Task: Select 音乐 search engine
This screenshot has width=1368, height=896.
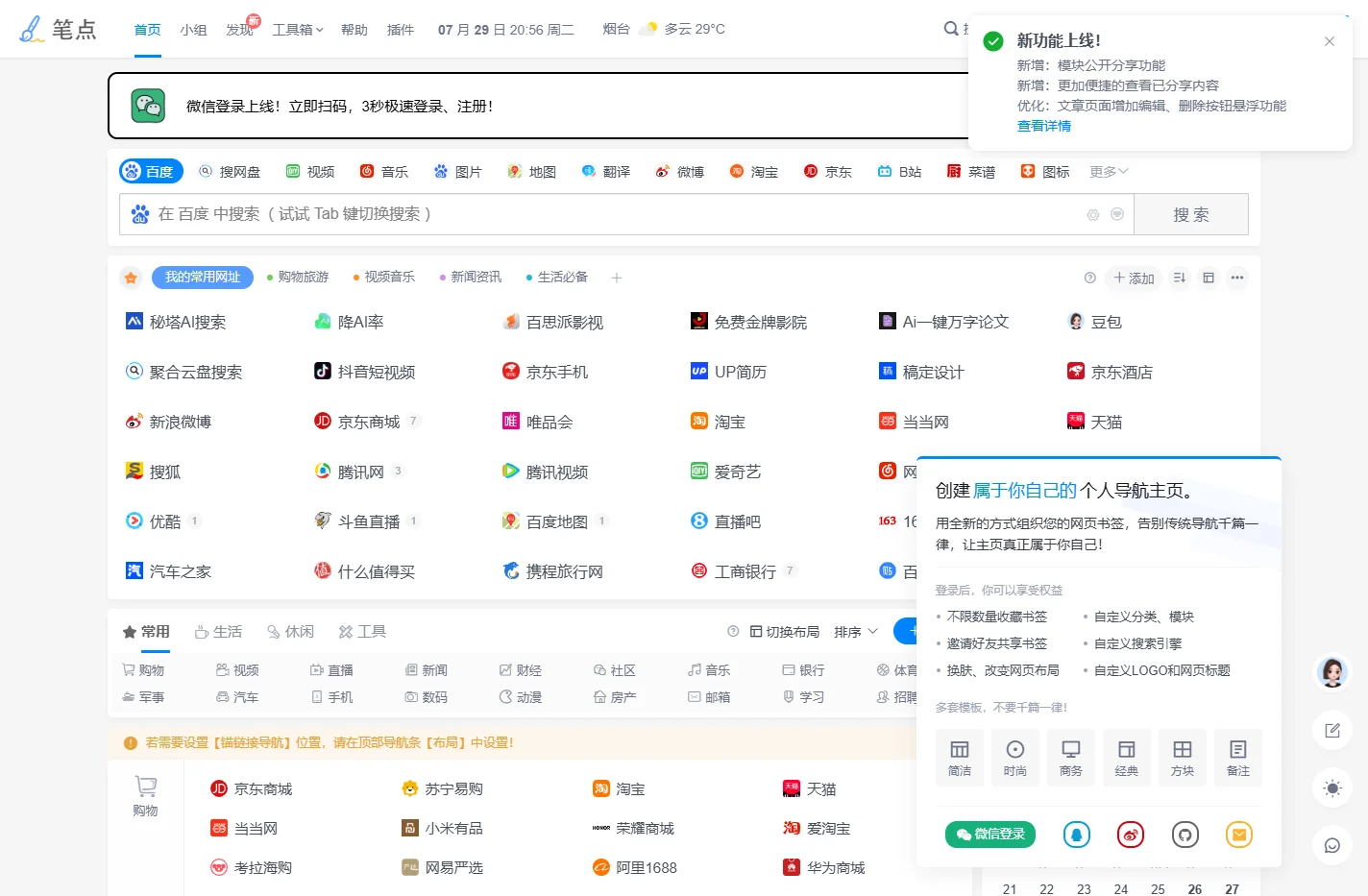Action: coord(384,171)
